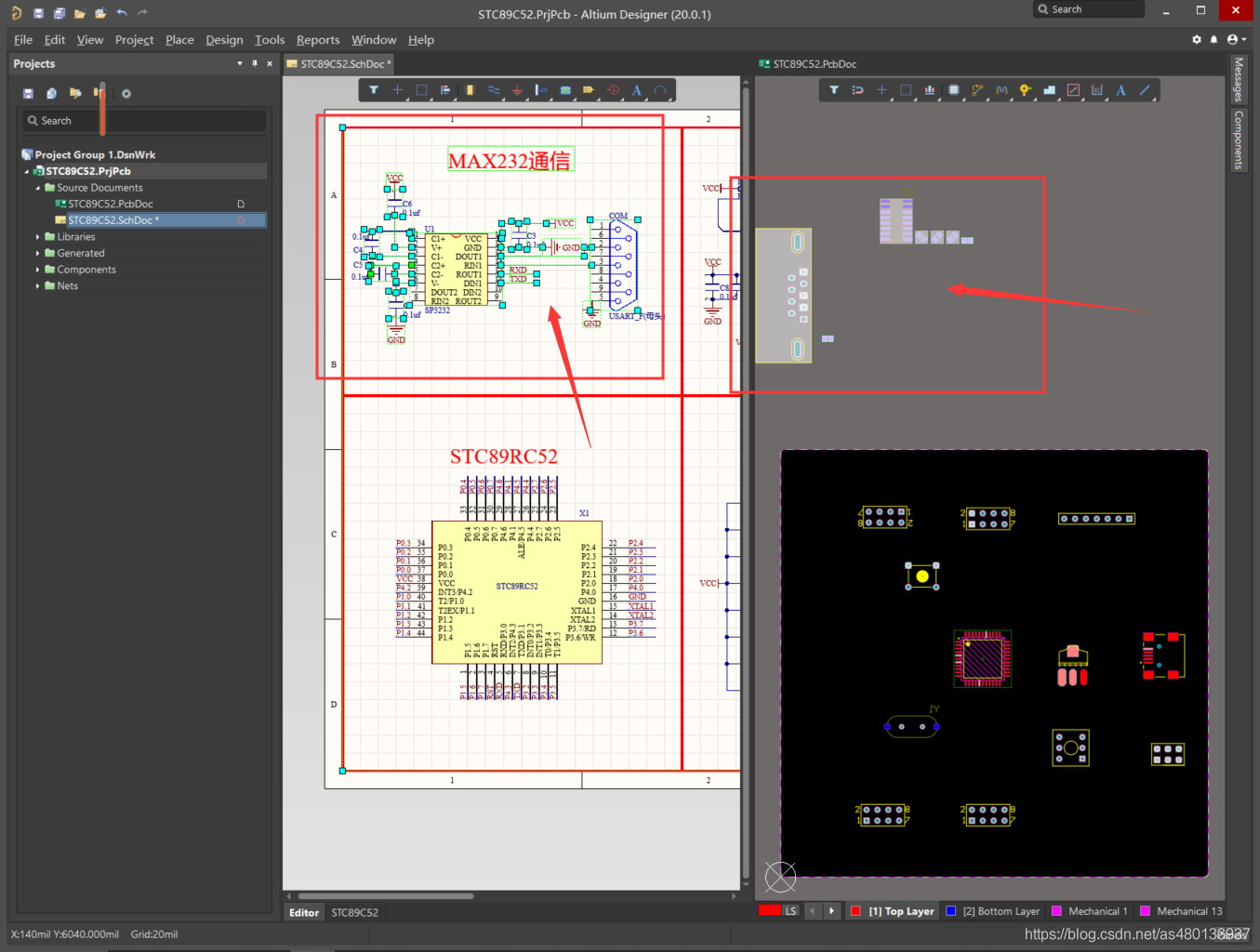Pin the Projects panel

pyautogui.click(x=255, y=63)
